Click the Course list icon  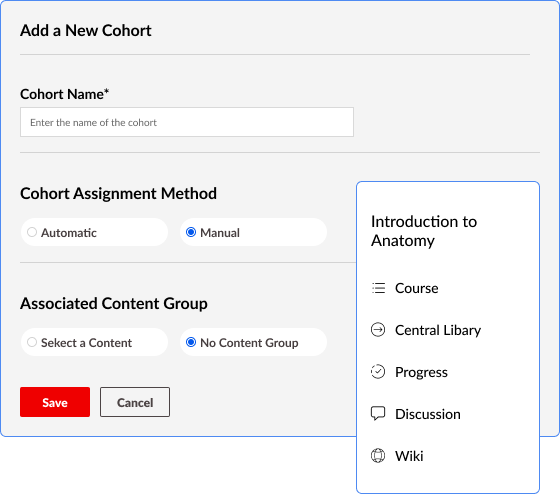click(x=378, y=288)
